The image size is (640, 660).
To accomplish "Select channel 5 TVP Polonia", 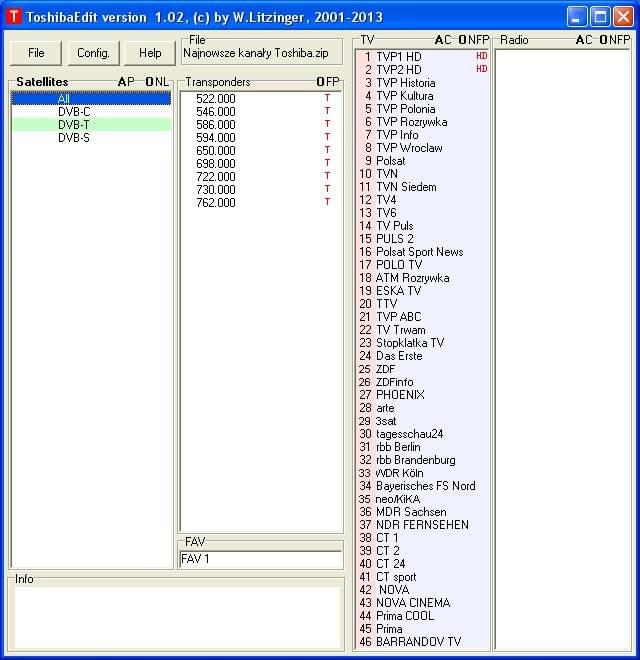I will click(x=422, y=109).
